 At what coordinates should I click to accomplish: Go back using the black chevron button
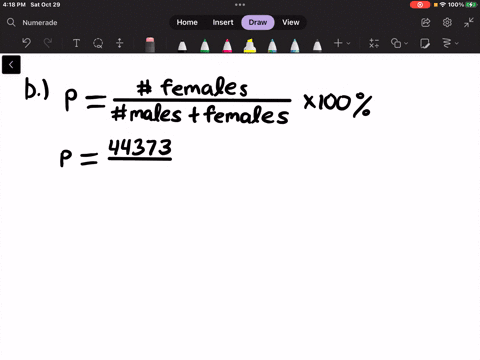[x=11, y=65]
